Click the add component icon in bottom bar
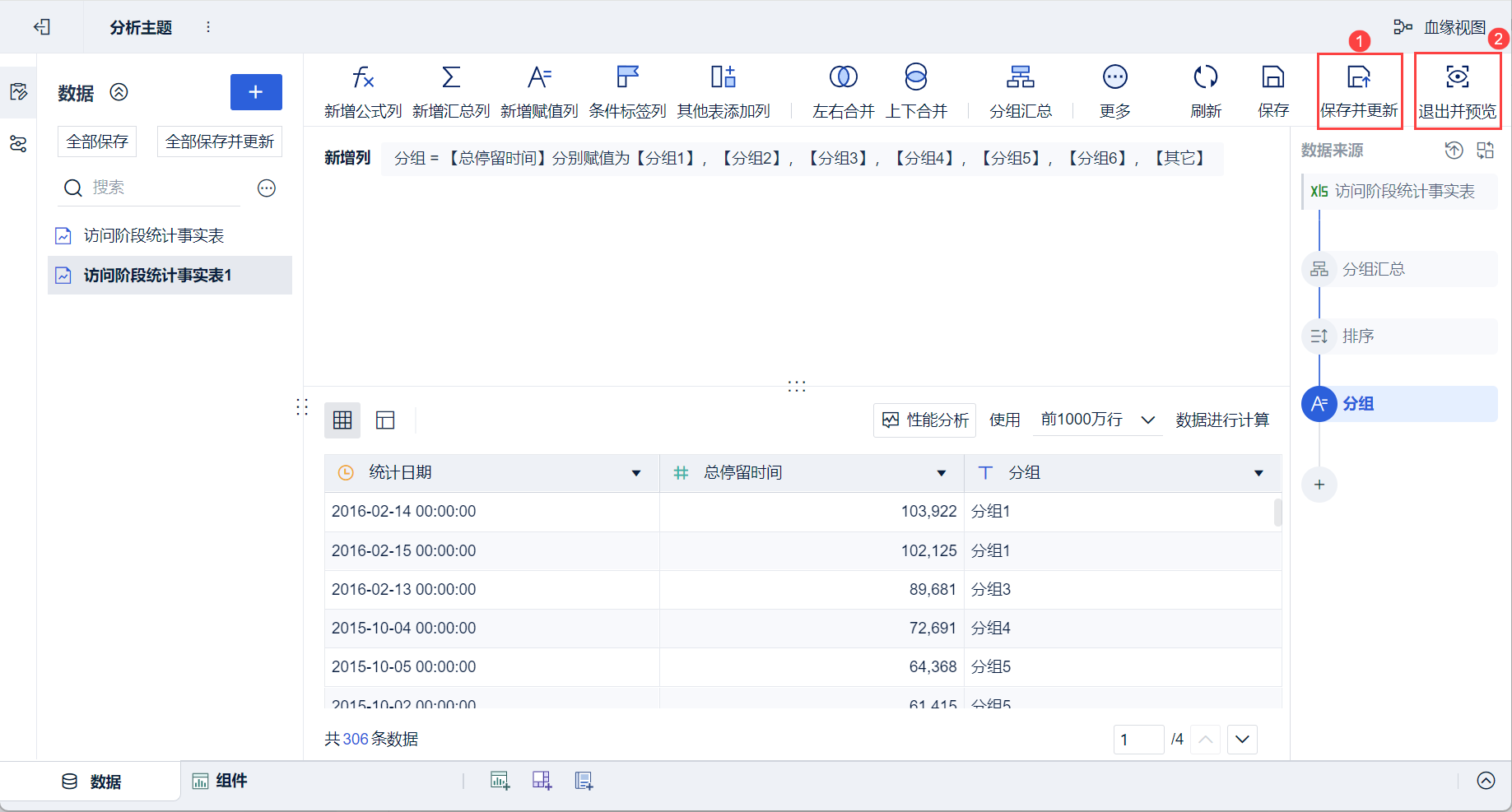This screenshot has height=812, width=1512. 500,781
